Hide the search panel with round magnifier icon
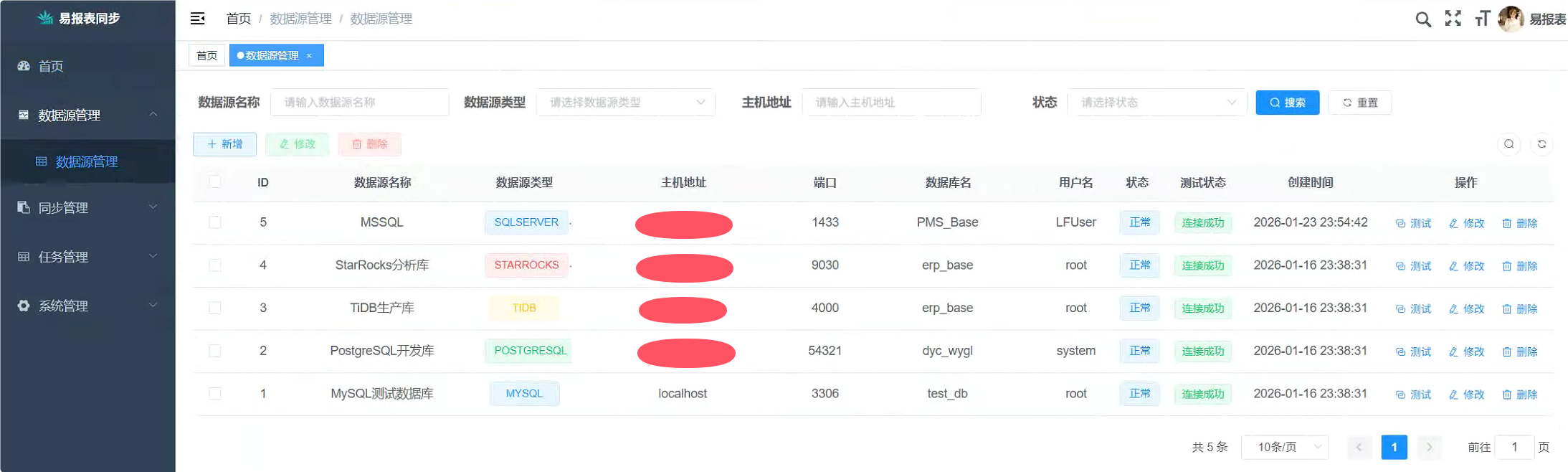 pyautogui.click(x=1509, y=144)
